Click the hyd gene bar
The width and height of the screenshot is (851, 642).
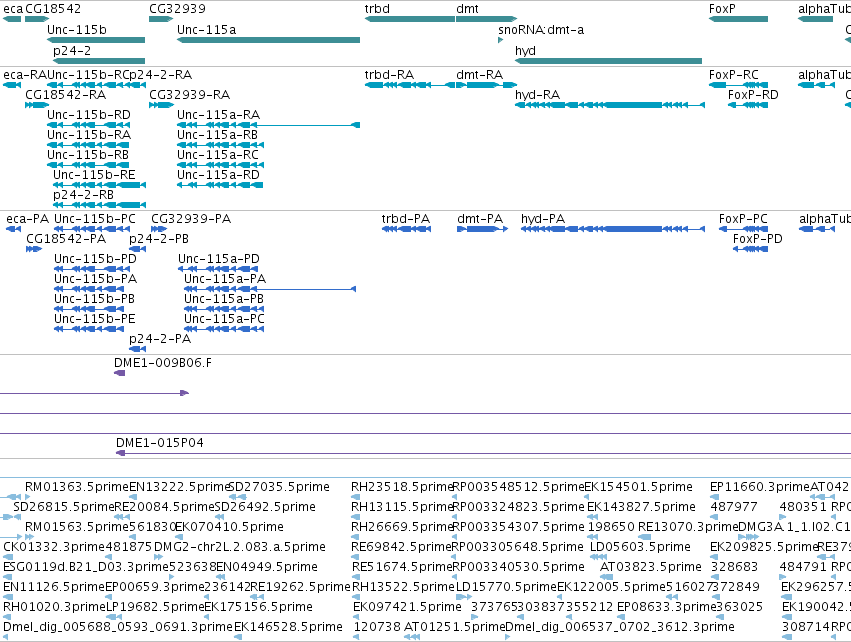[x=608, y=61]
